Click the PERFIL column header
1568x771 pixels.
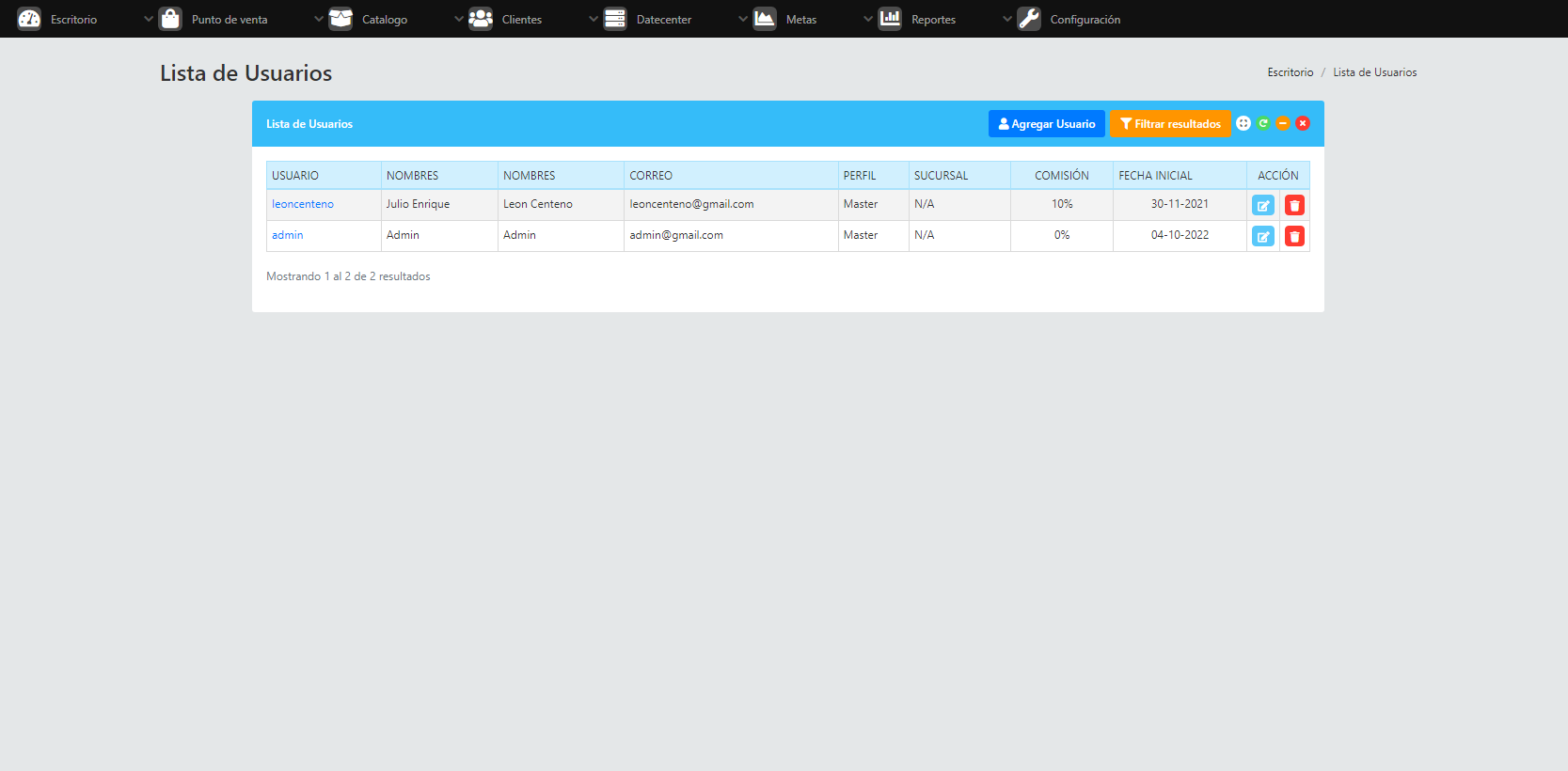pos(874,176)
